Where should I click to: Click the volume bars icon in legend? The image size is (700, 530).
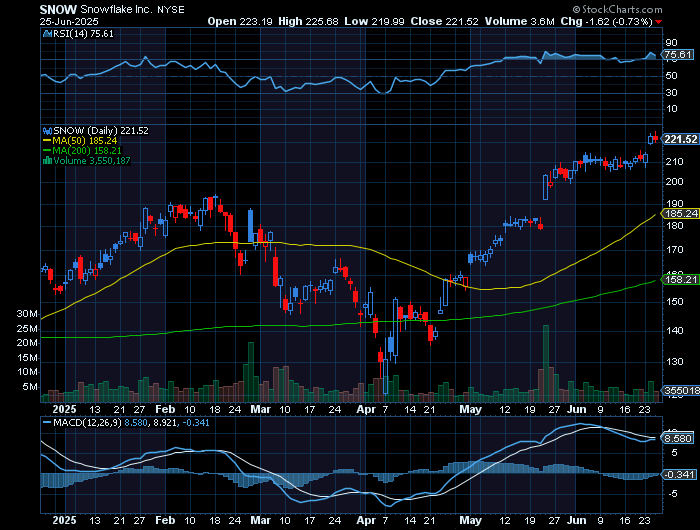click(47, 161)
